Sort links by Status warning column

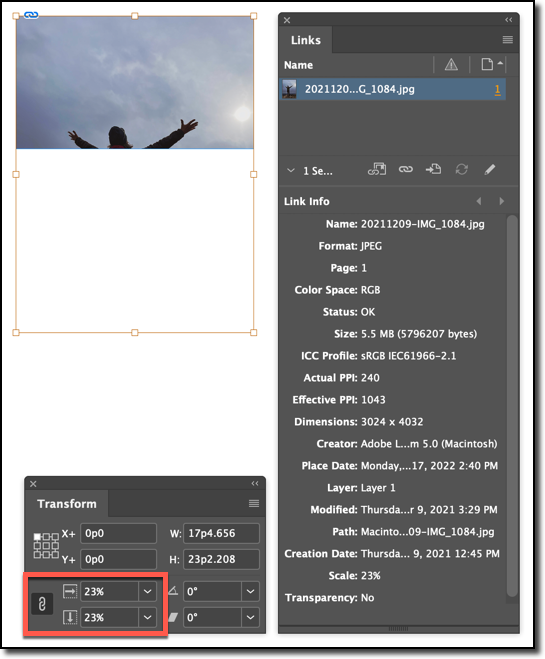451,65
